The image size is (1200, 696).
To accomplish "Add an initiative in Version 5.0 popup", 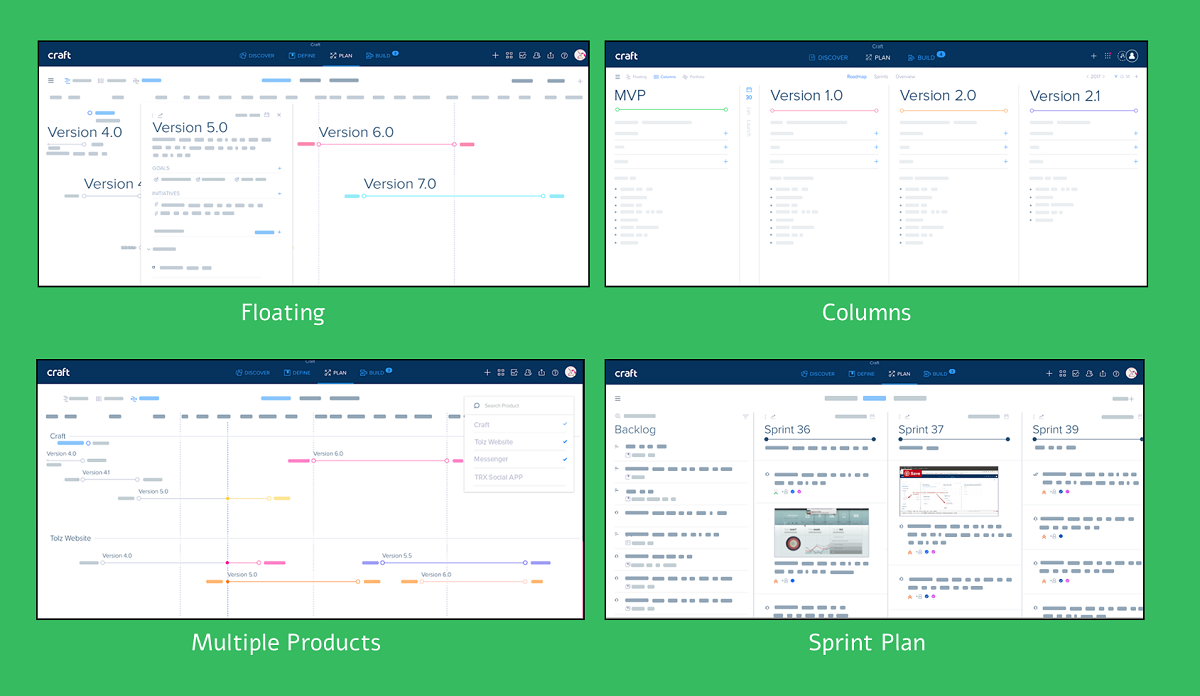I will pyautogui.click(x=279, y=193).
